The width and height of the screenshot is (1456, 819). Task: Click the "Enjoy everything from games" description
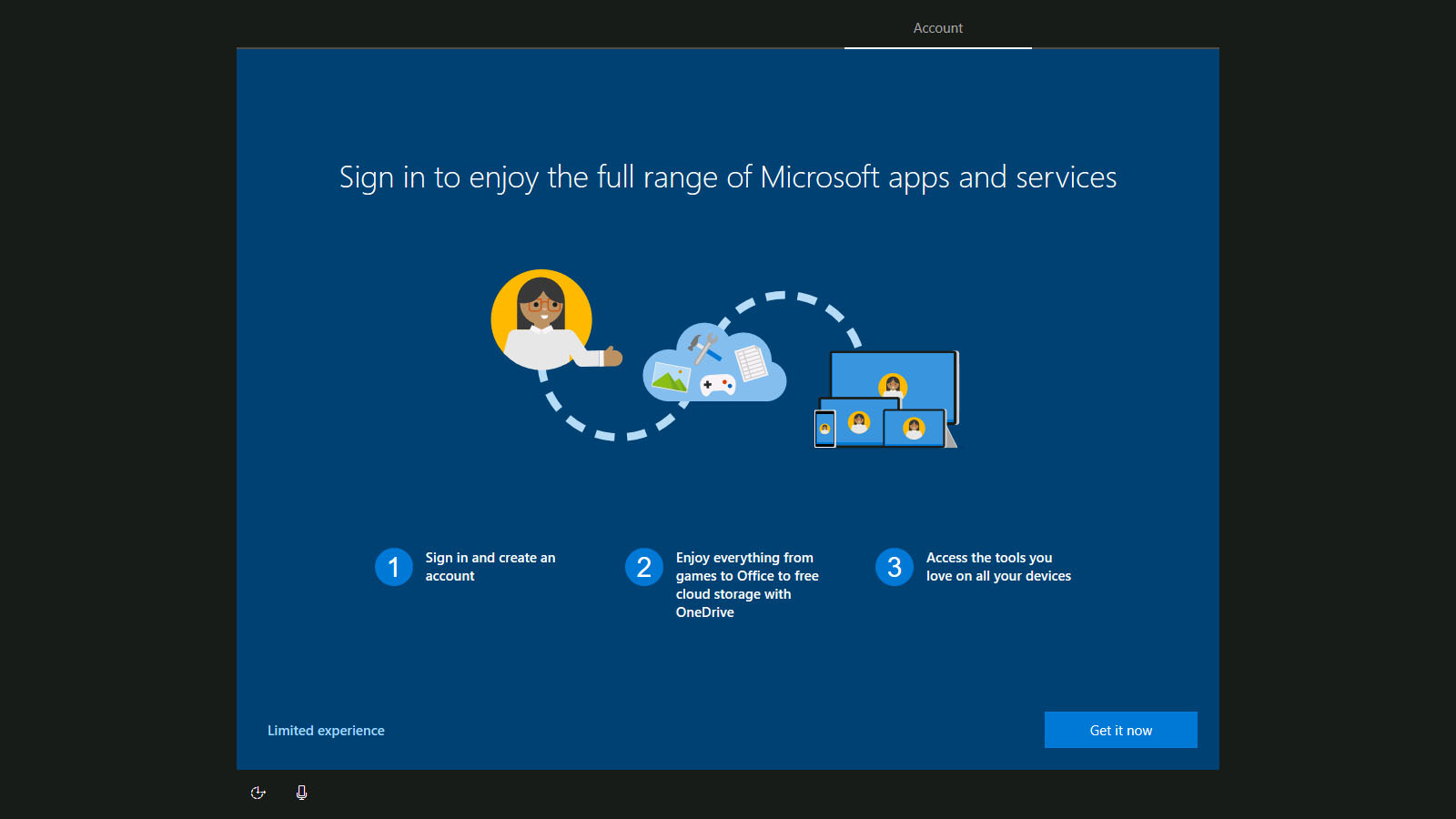(746, 584)
